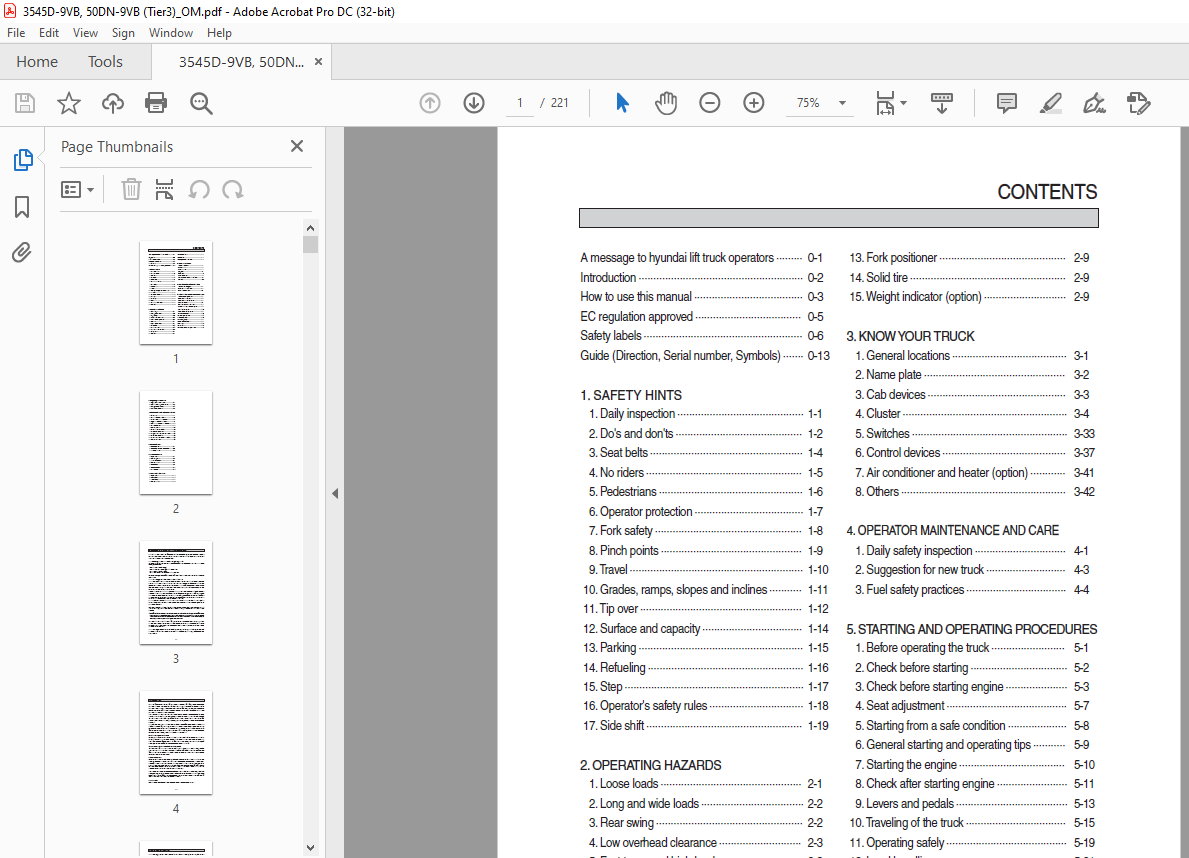Viewport: 1189px width, 858px height.
Task: Click 'Introduction' contents entry
Action: pos(702,278)
